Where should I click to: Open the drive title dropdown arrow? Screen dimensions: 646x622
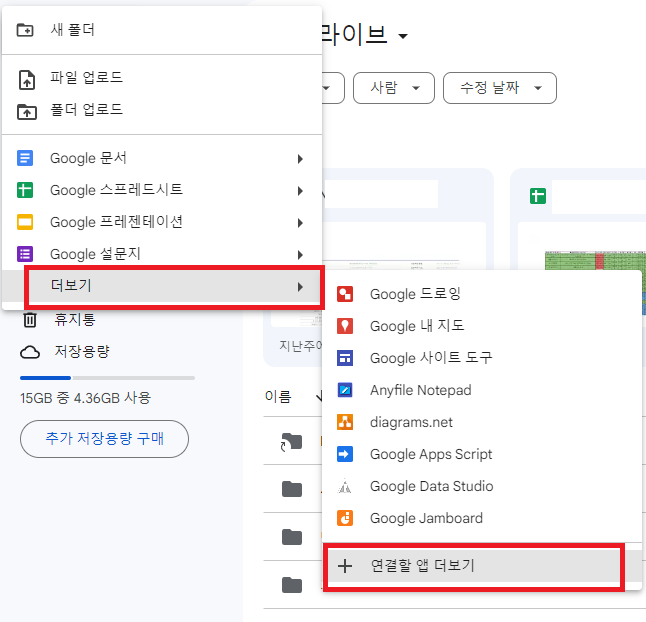[403, 36]
